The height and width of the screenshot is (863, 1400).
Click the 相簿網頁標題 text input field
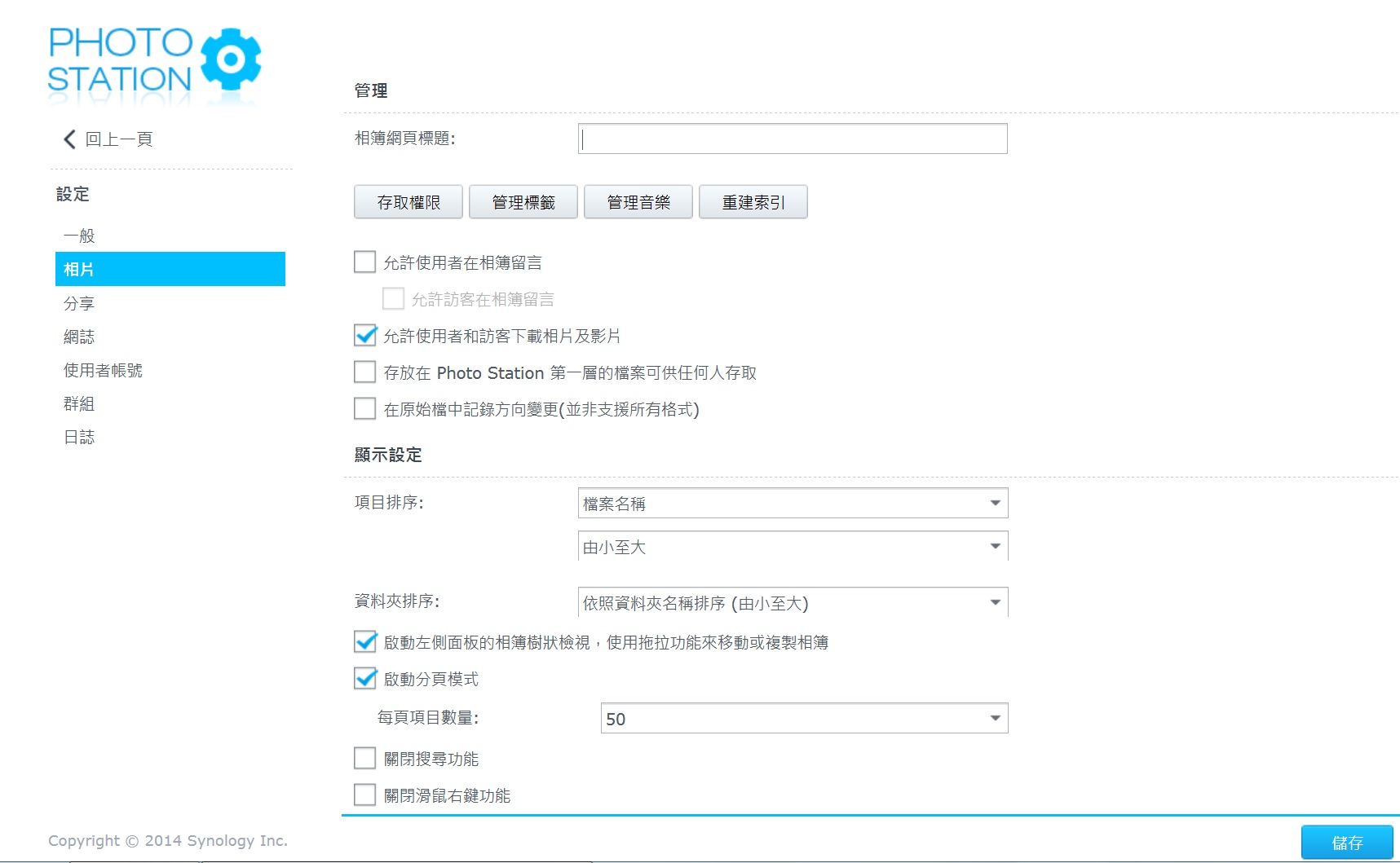click(x=793, y=139)
